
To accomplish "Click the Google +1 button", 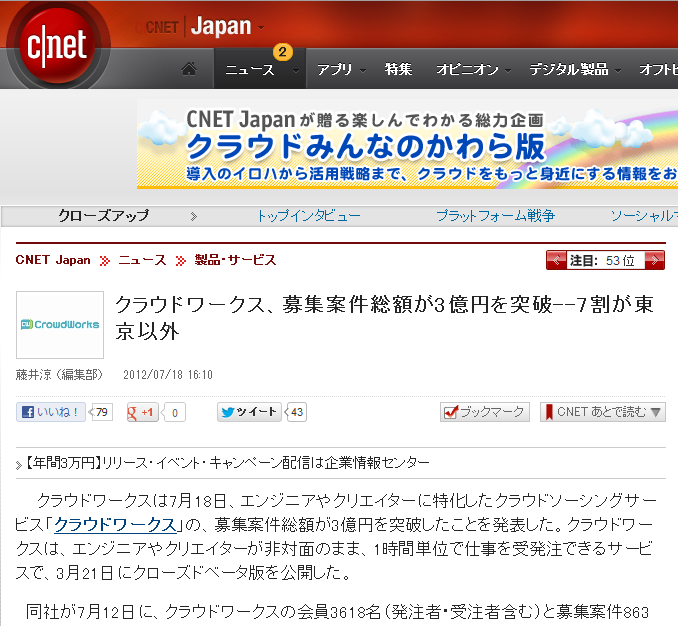I will click(143, 412).
